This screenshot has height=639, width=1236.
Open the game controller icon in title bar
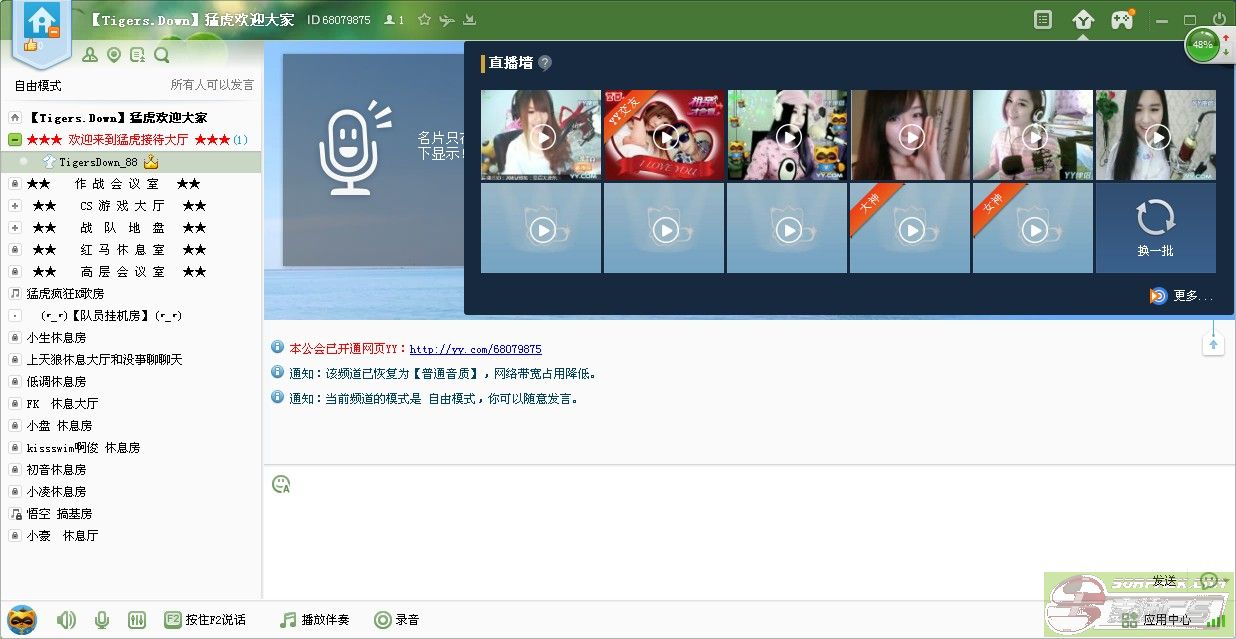point(1122,19)
